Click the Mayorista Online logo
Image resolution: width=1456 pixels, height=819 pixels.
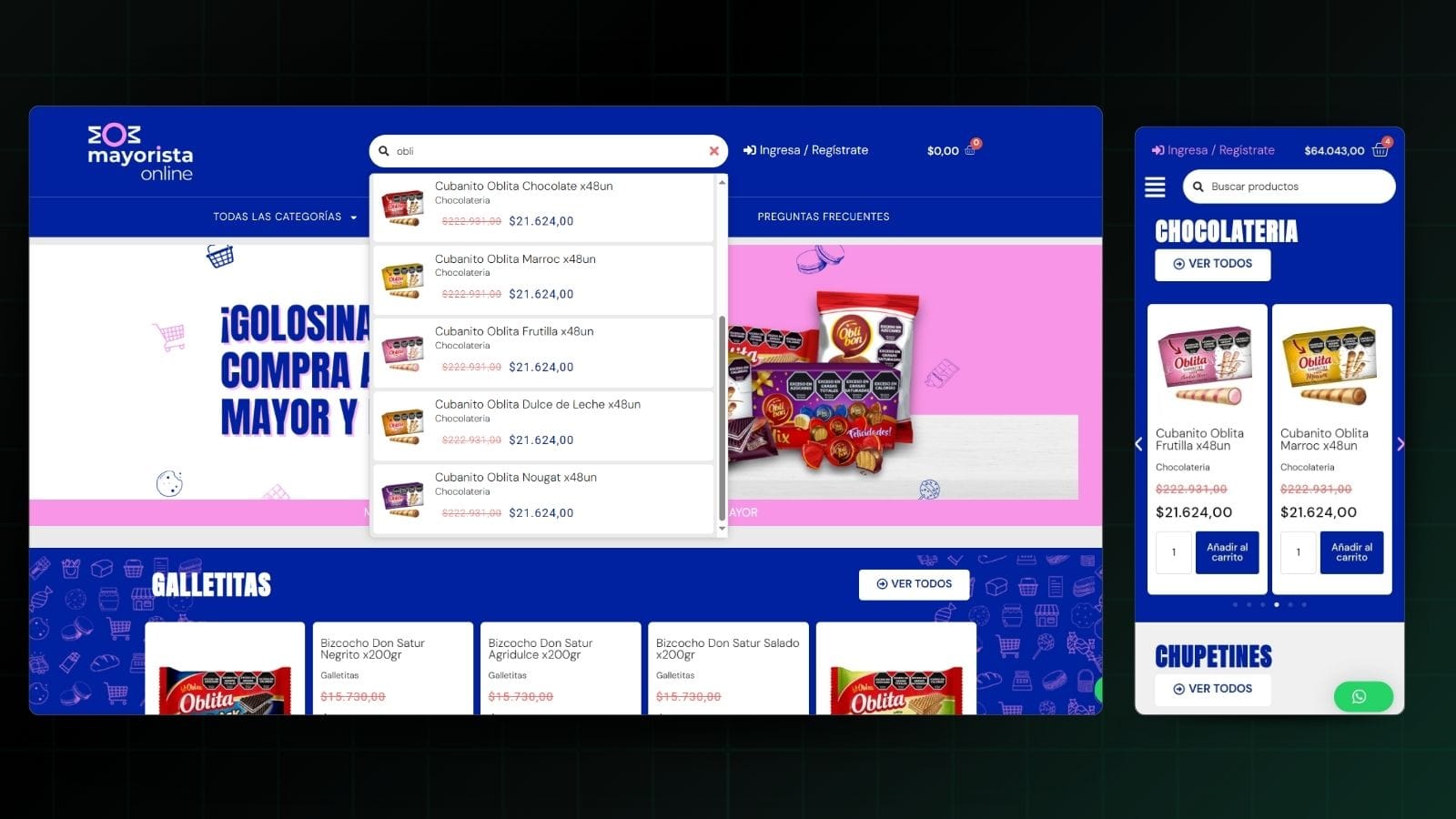pyautogui.click(x=140, y=153)
